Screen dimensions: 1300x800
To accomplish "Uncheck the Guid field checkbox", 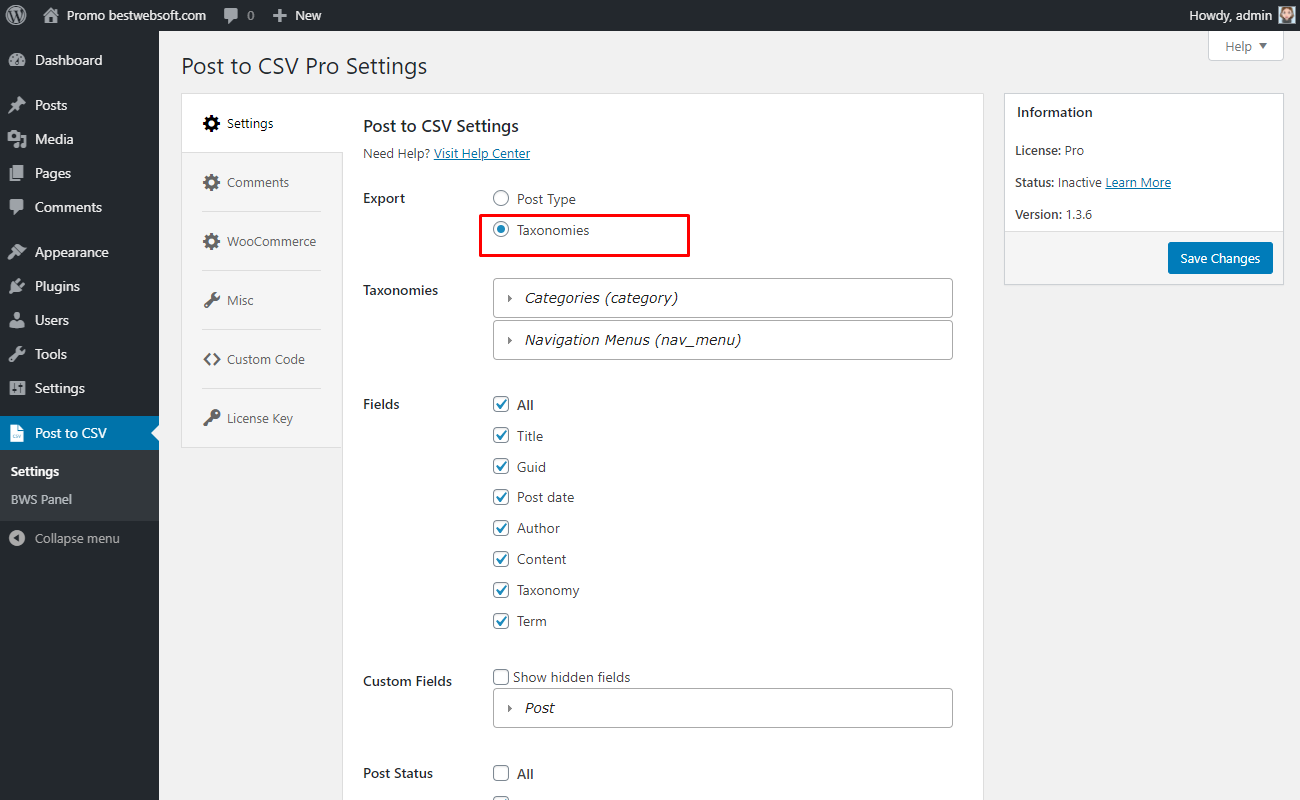I will [x=501, y=467].
